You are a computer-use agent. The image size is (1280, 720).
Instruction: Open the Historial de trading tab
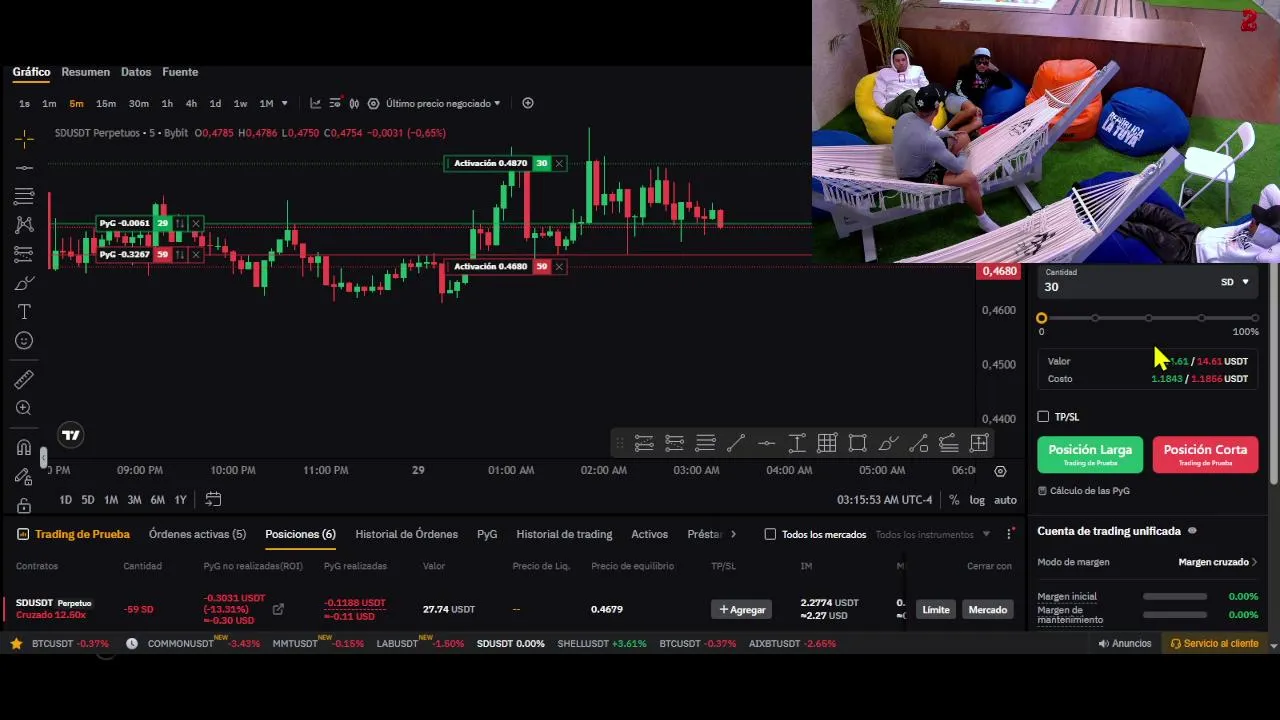[564, 534]
